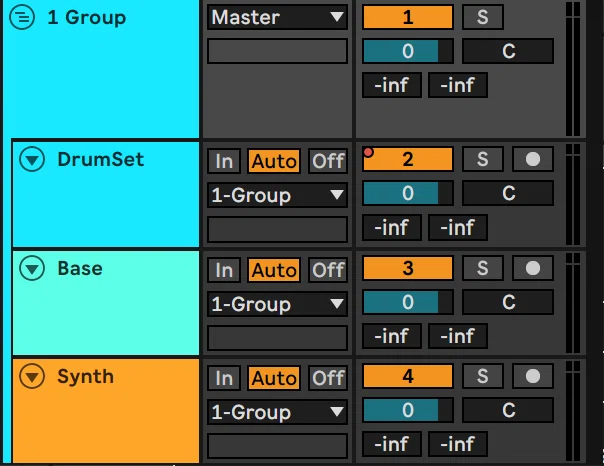Solo the Base track
The height and width of the screenshot is (466, 604).
[x=483, y=268]
